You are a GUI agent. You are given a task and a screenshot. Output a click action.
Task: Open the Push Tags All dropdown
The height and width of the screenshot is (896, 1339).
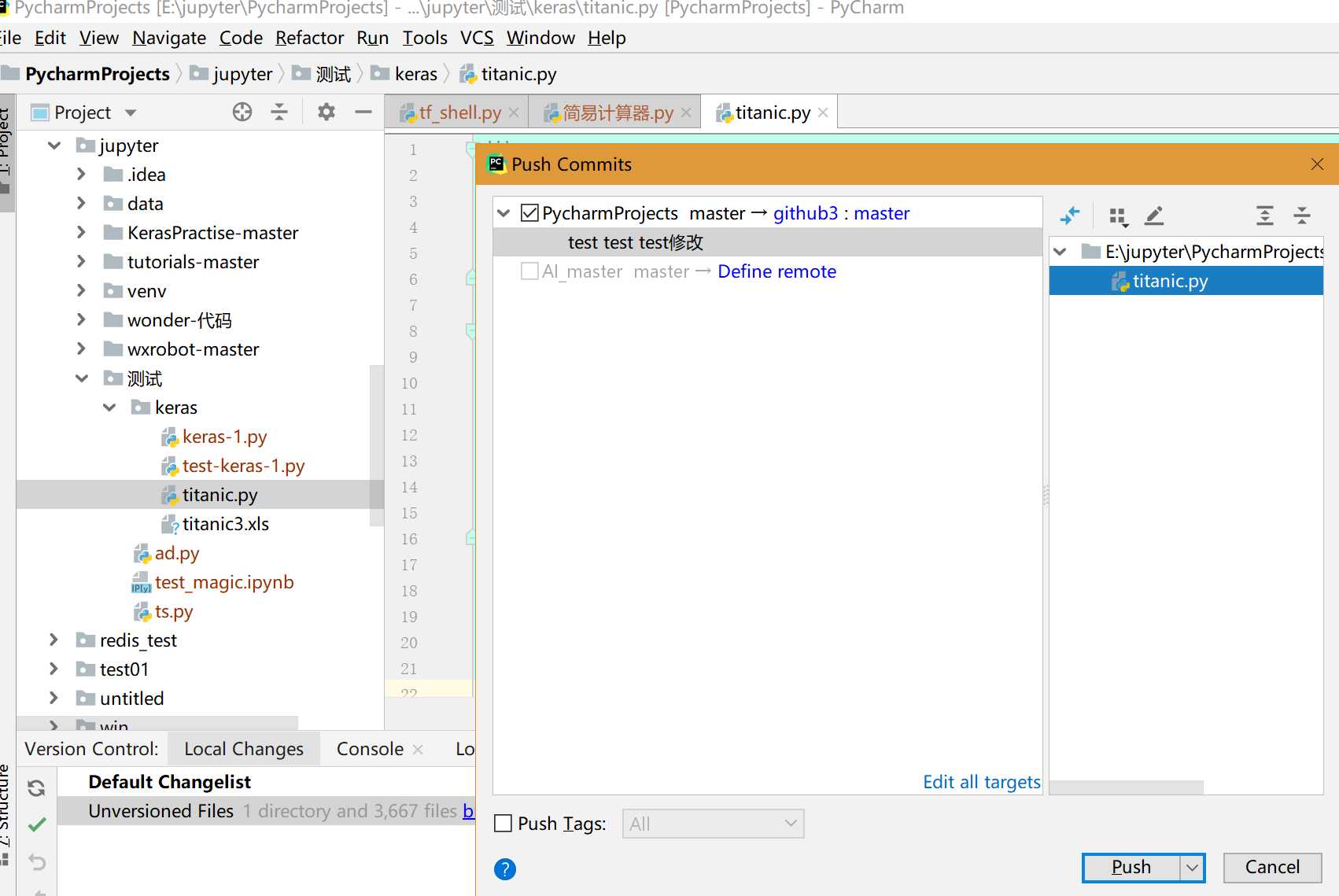coord(713,824)
